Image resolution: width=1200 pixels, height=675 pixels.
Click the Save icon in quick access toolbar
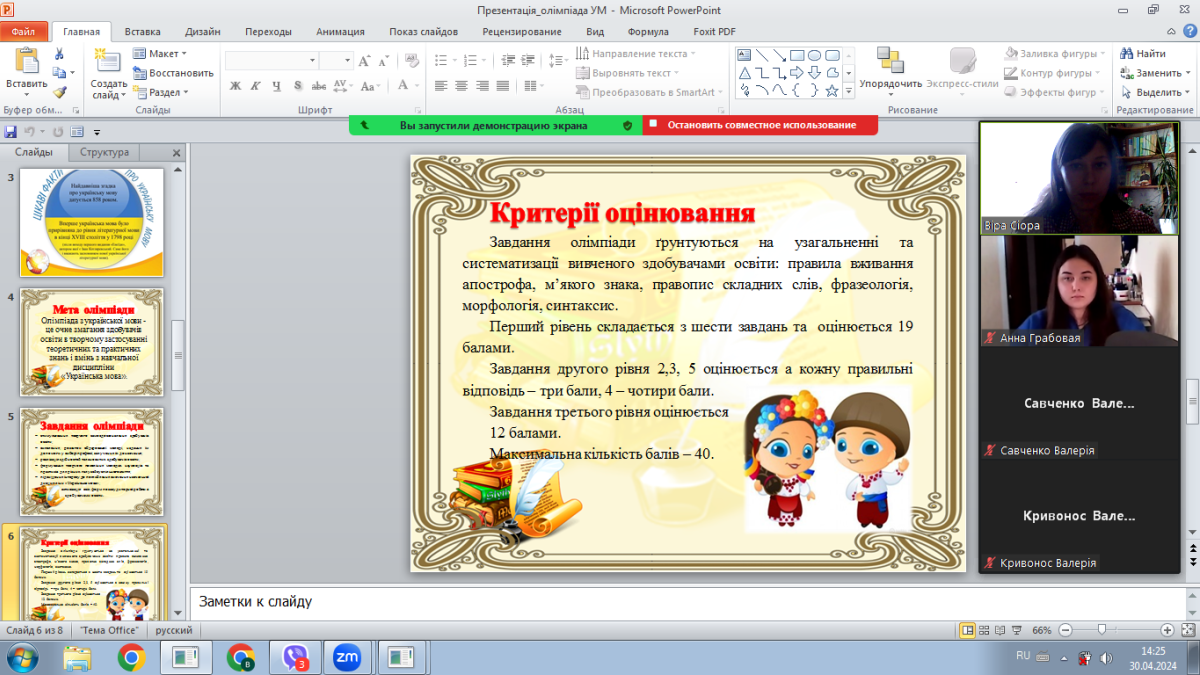point(11,131)
